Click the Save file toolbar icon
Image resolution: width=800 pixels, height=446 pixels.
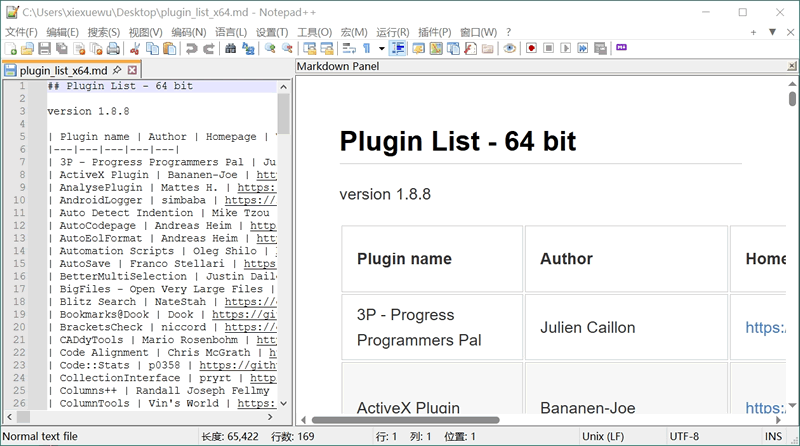pyautogui.click(x=45, y=48)
